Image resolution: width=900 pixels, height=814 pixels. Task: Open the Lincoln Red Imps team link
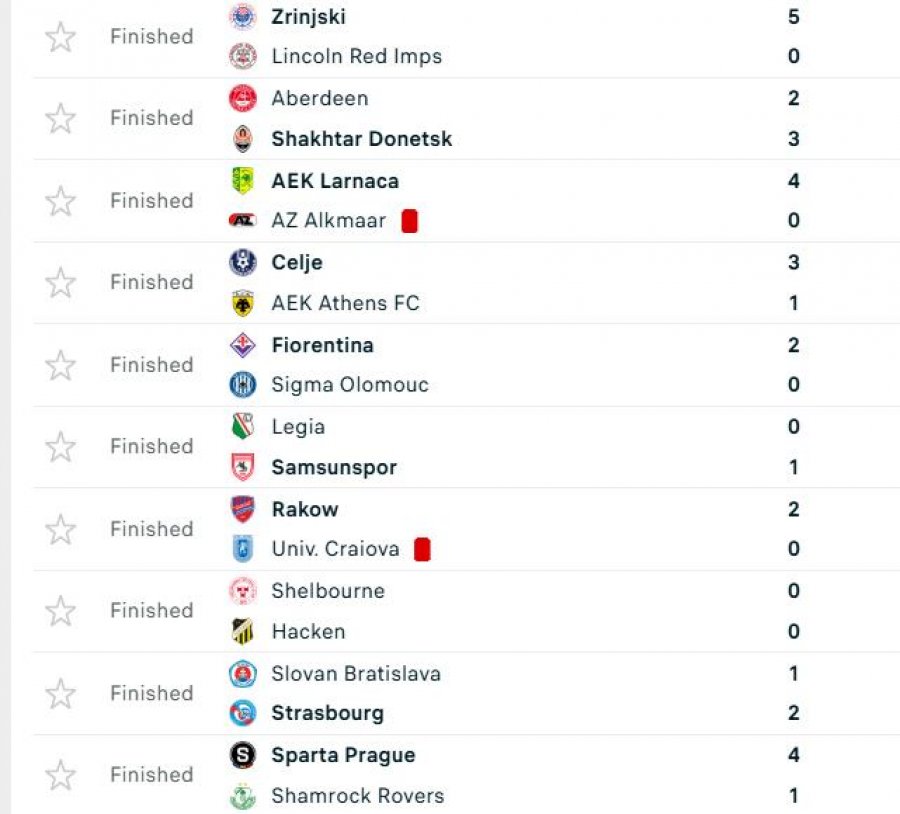356,56
